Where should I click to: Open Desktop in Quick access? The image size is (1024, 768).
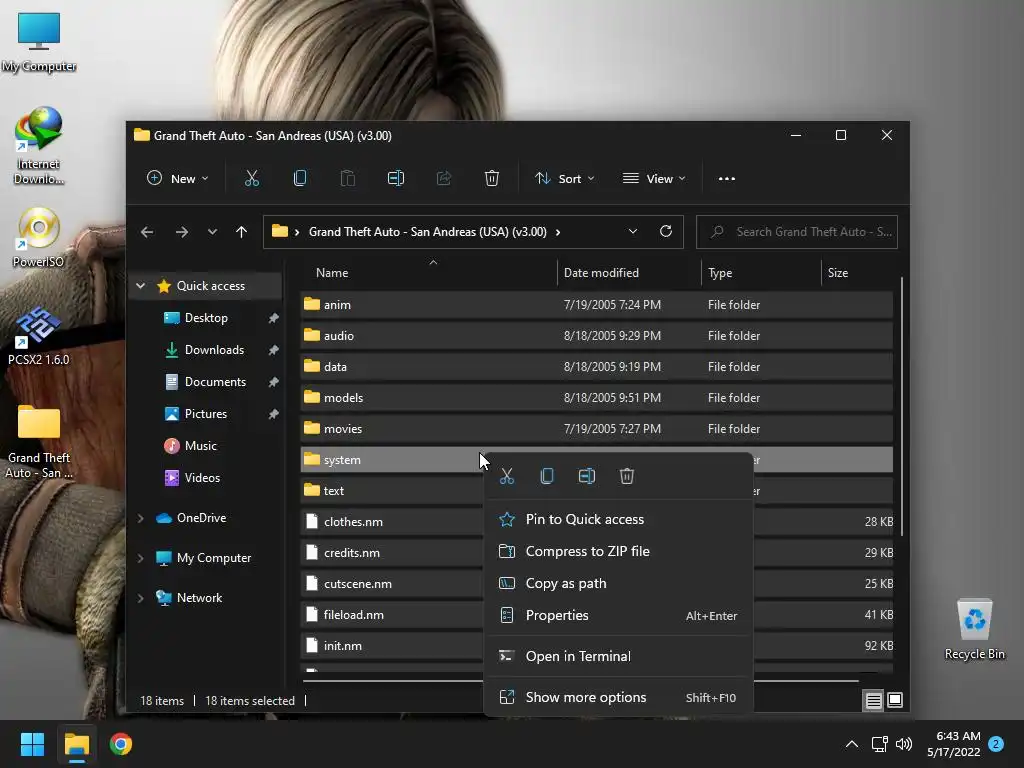coord(206,318)
